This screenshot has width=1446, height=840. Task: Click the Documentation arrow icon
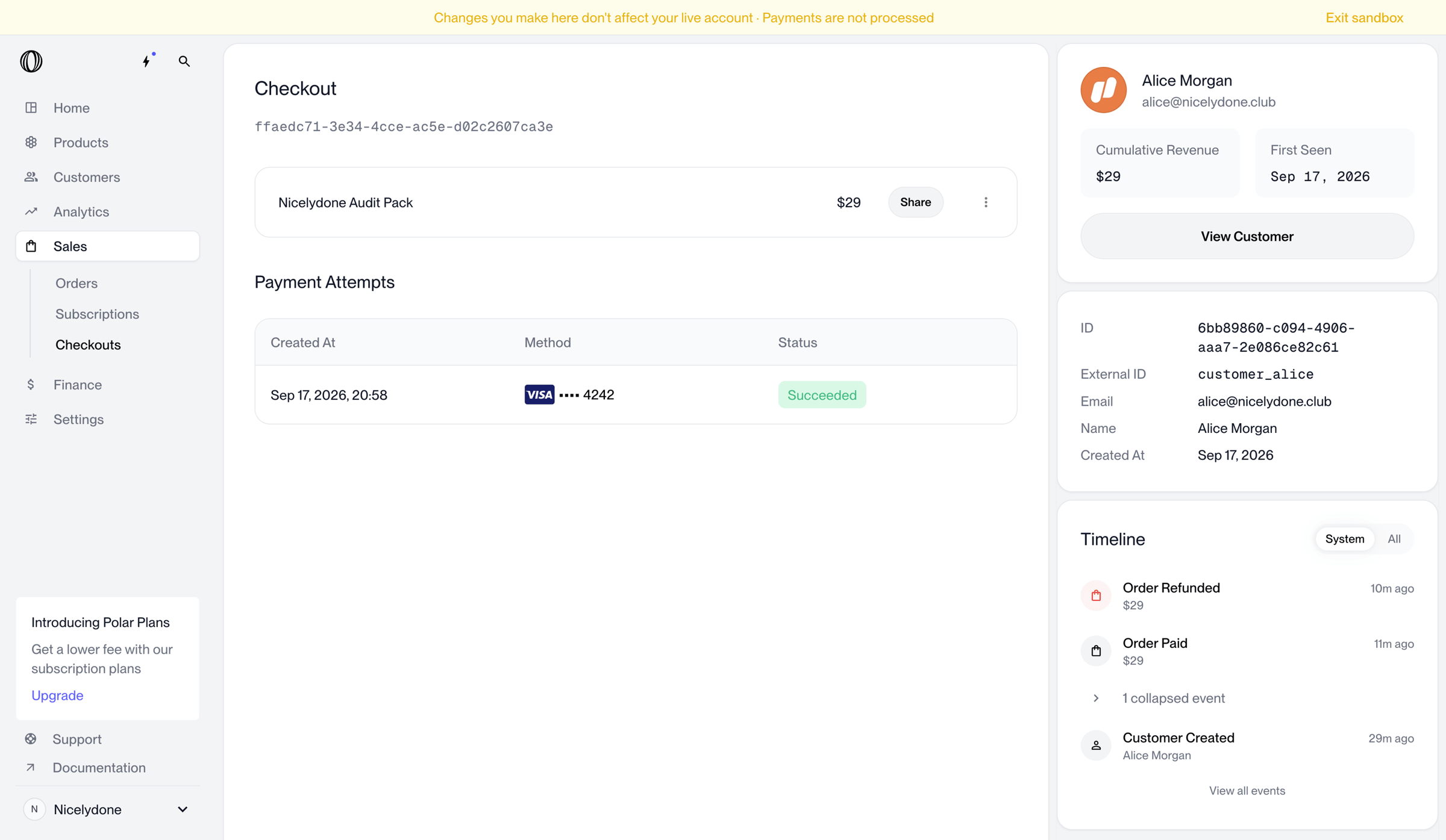(x=31, y=767)
